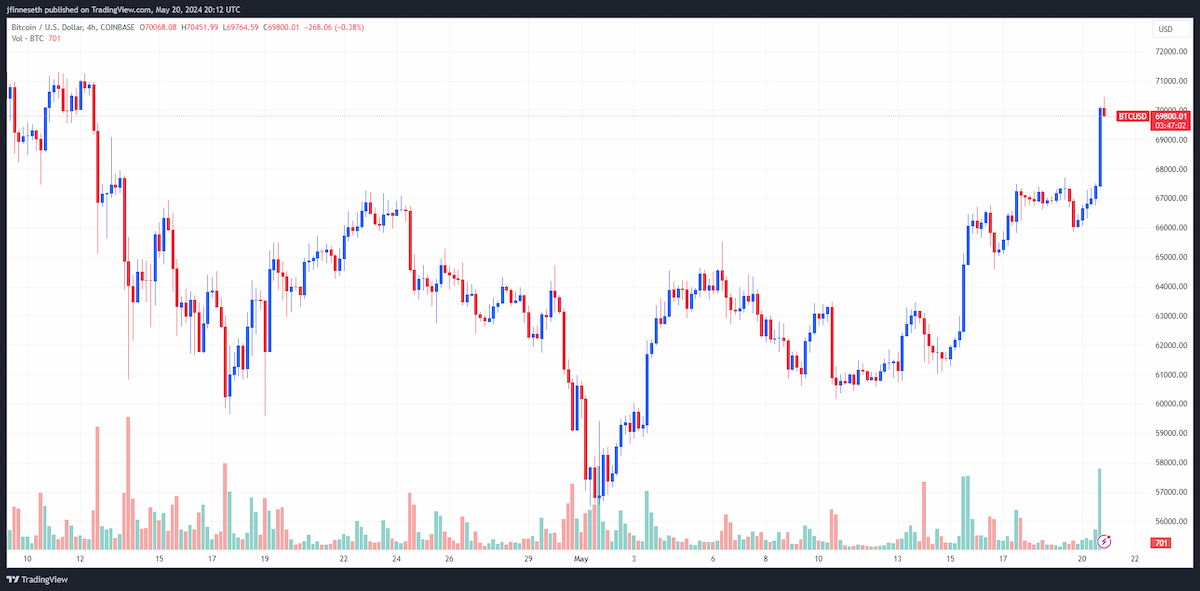
Task: Click the red dotted last-price line
Action: [560, 116]
